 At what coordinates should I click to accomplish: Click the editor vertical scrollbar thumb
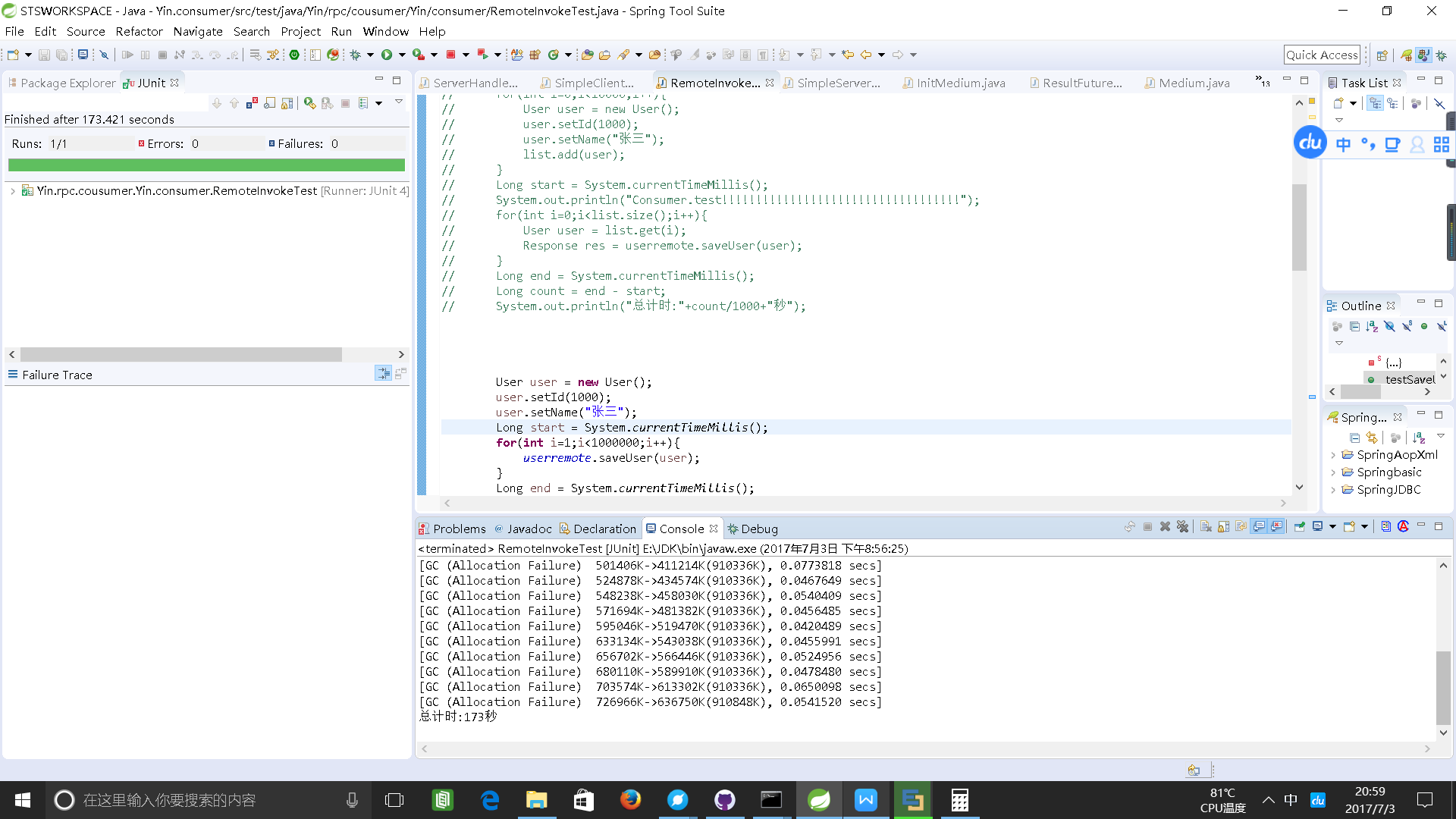tap(1299, 227)
